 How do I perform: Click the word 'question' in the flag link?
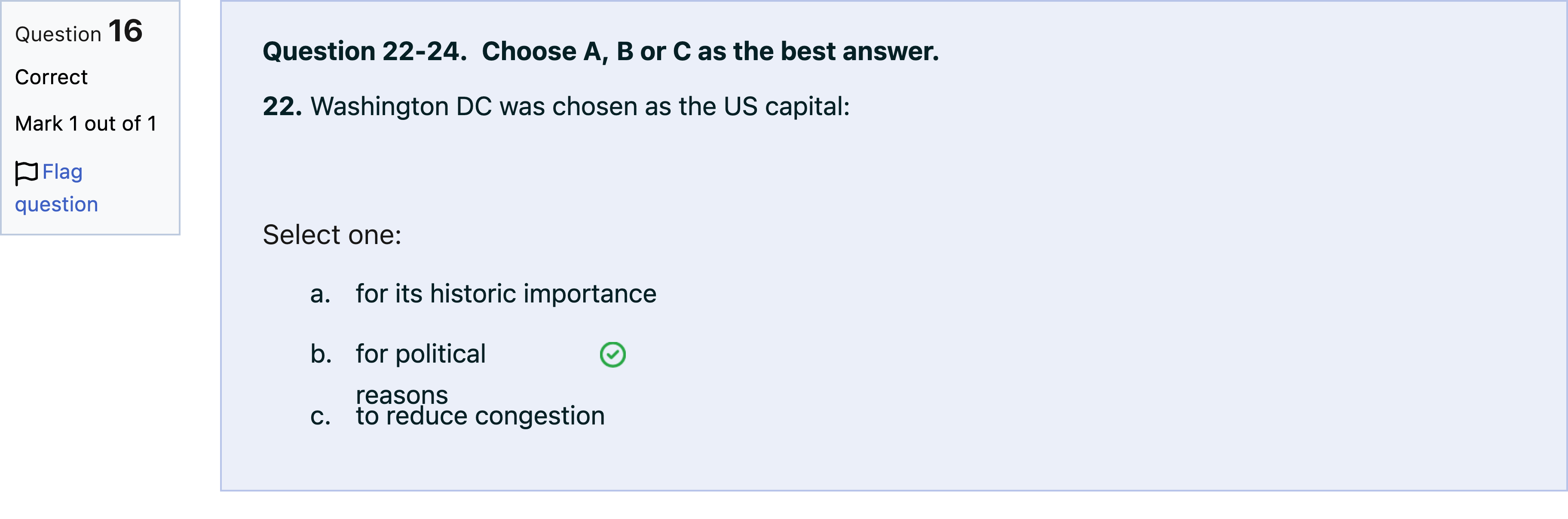pyautogui.click(x=57, y=205)
